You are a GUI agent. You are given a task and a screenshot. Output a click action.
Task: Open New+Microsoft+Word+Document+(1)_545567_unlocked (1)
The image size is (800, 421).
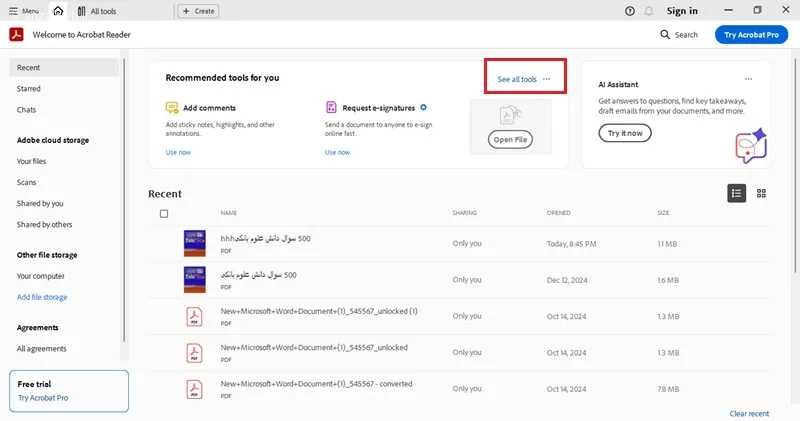pyautogui.click(x=319, y=311)
